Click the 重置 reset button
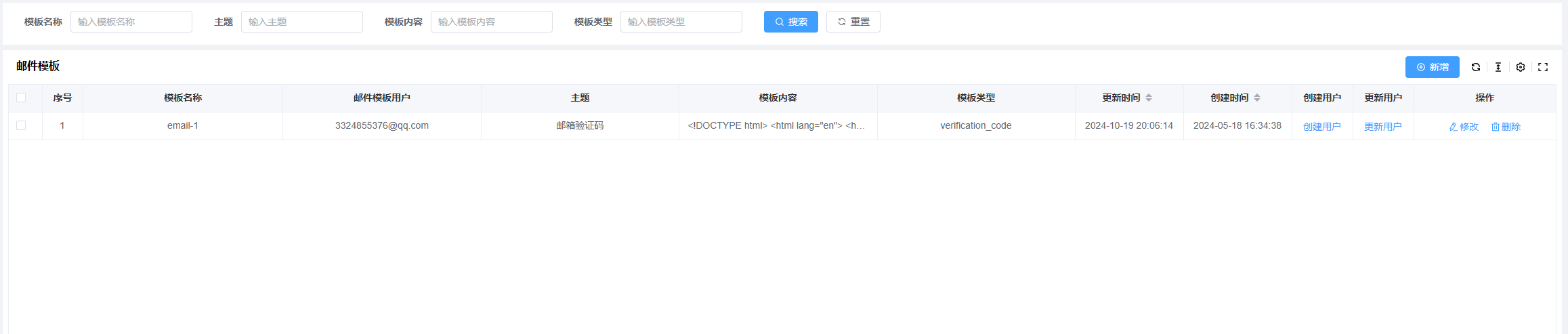Image resolution: width=1568 pixels, height=334 pixels. pos(853,22)
